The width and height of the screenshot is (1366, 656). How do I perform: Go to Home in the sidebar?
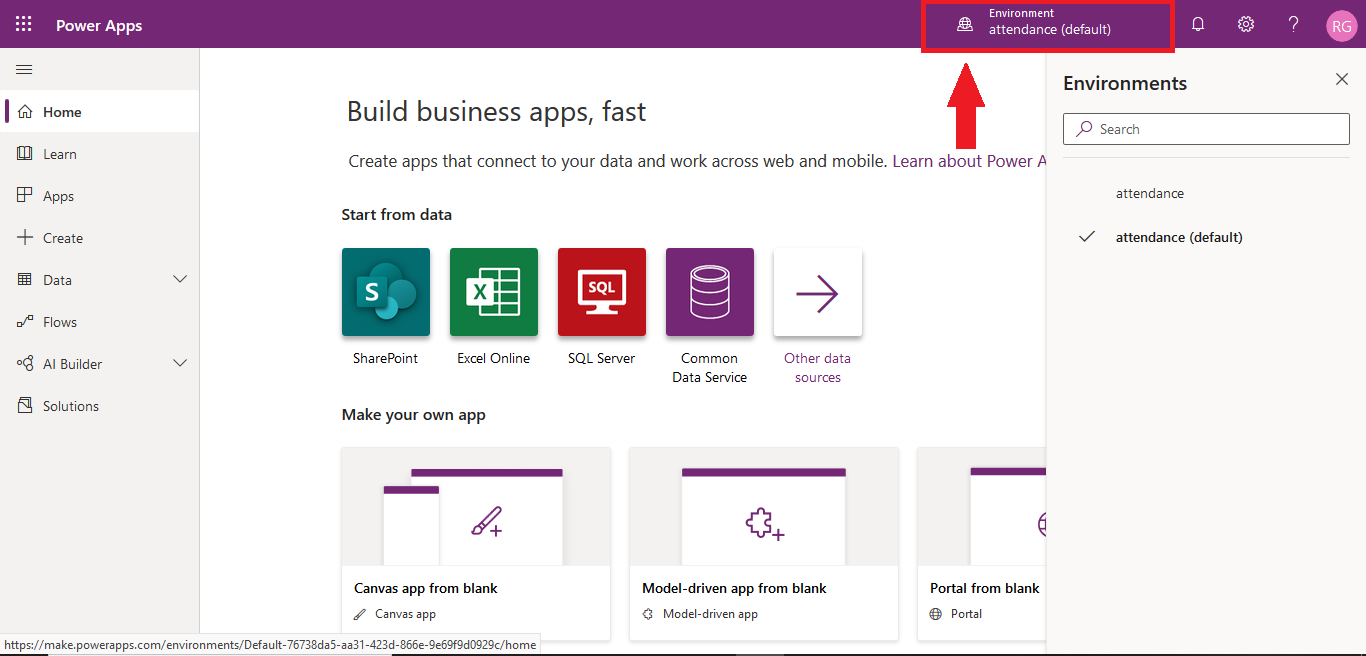[100, 112]
